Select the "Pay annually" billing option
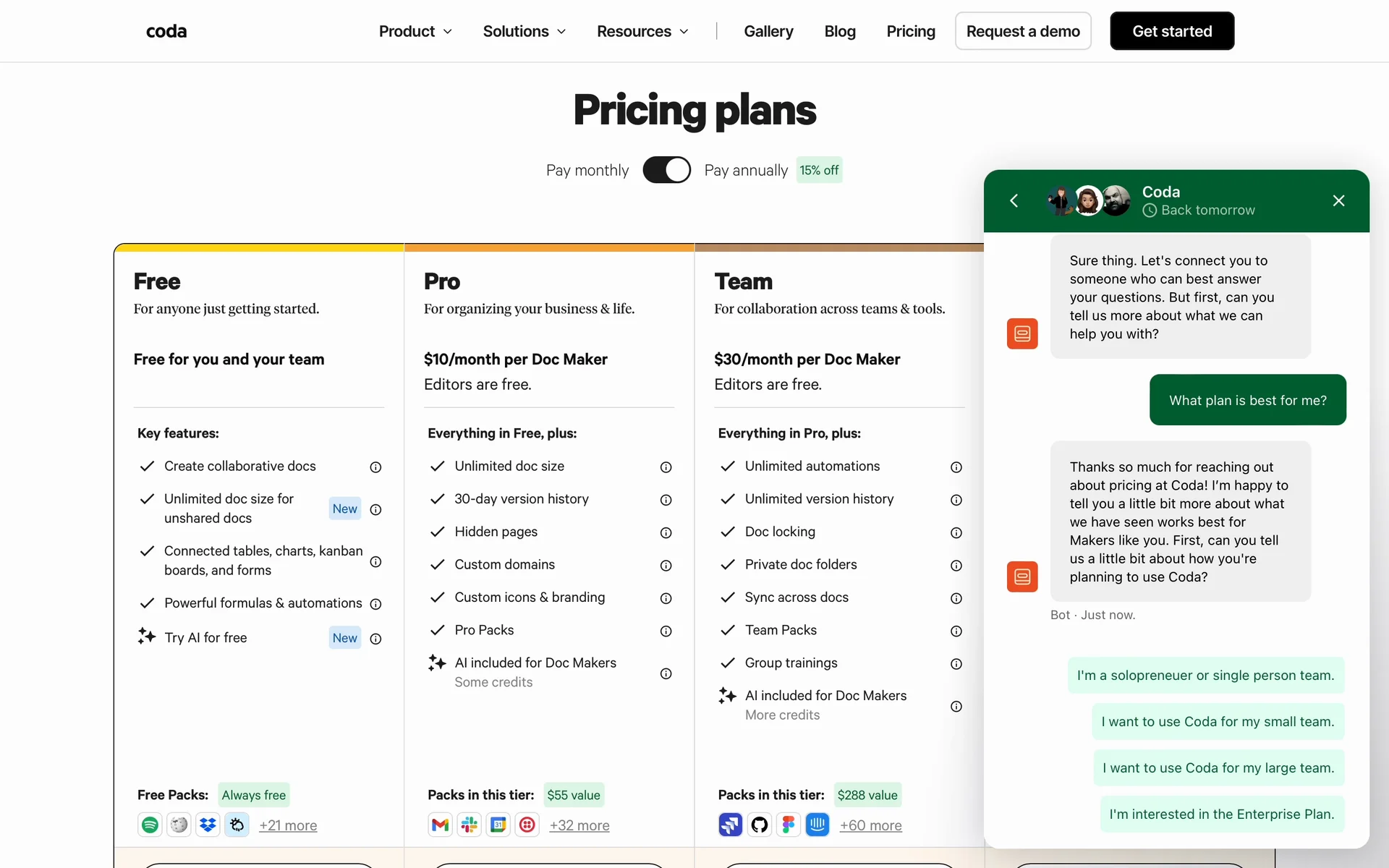Image resolution: width=1389 pixels, height=868 pixels. 745,170
